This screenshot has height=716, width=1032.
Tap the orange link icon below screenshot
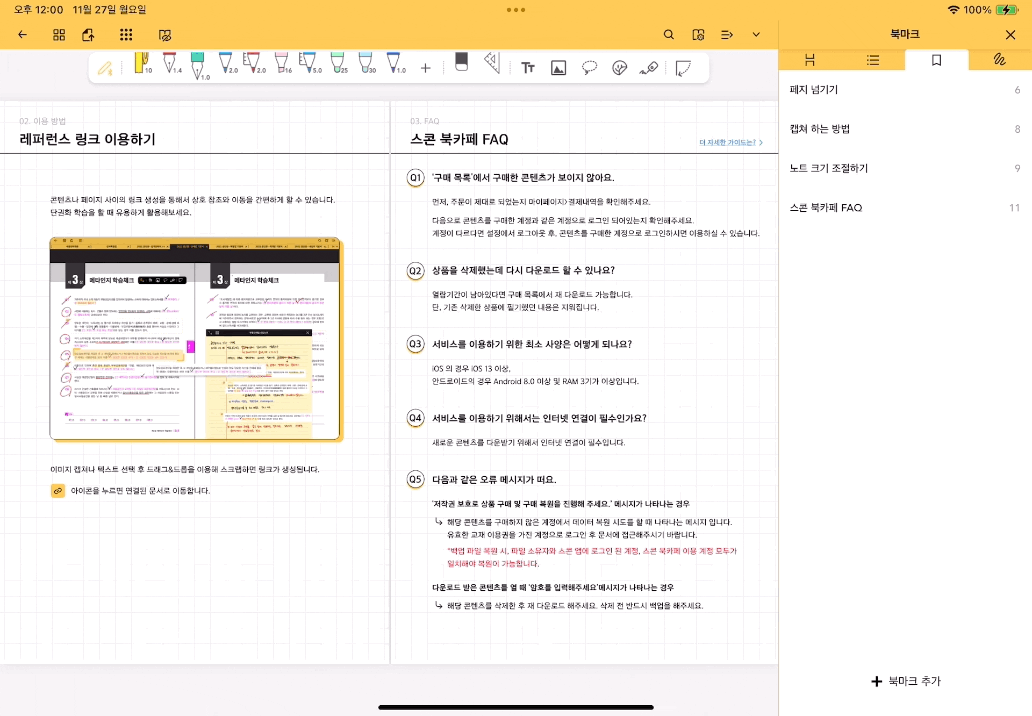point(58,491)
